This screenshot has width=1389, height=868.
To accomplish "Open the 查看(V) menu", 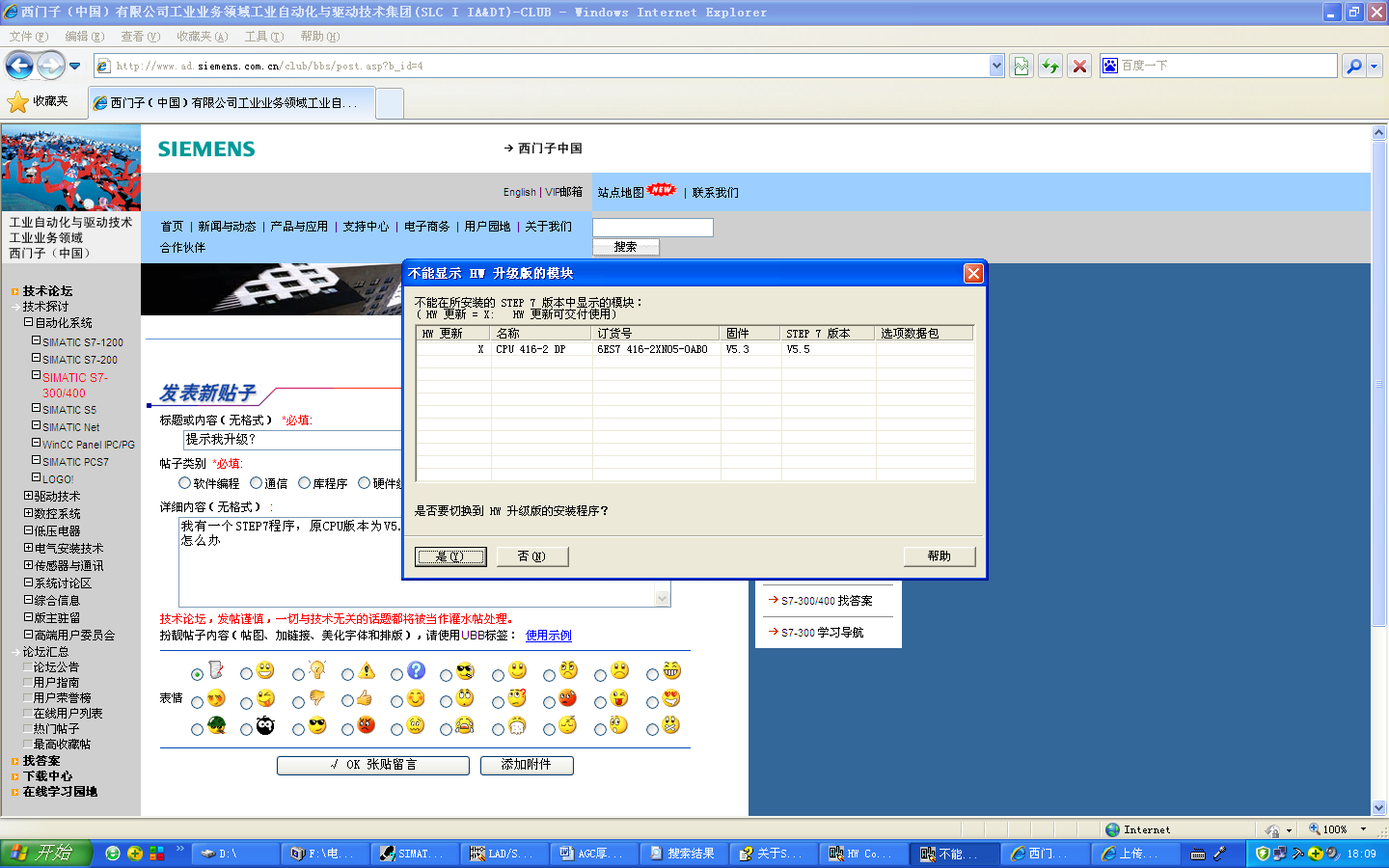I will coord(141,37).
